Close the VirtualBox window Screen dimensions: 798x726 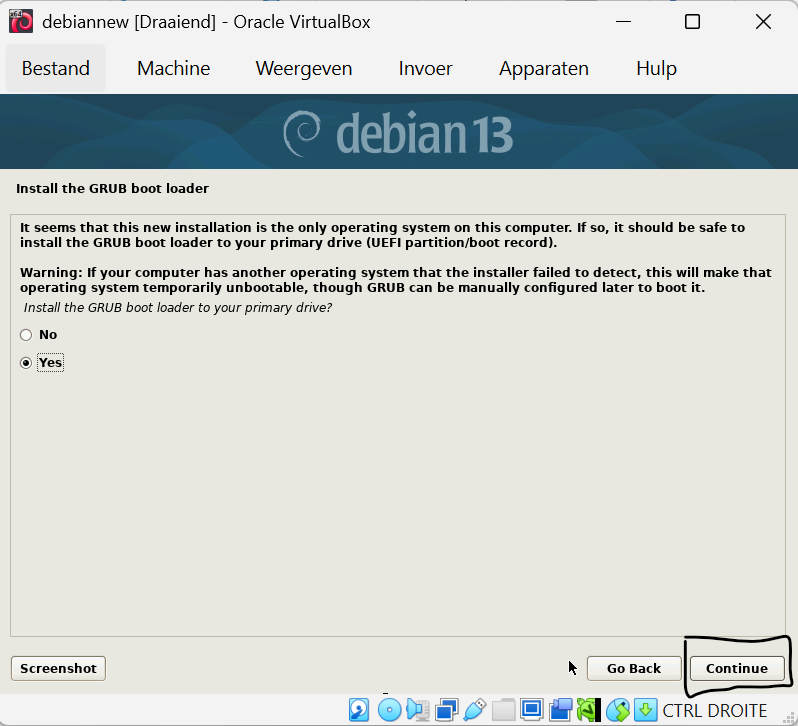coord(763,22)
